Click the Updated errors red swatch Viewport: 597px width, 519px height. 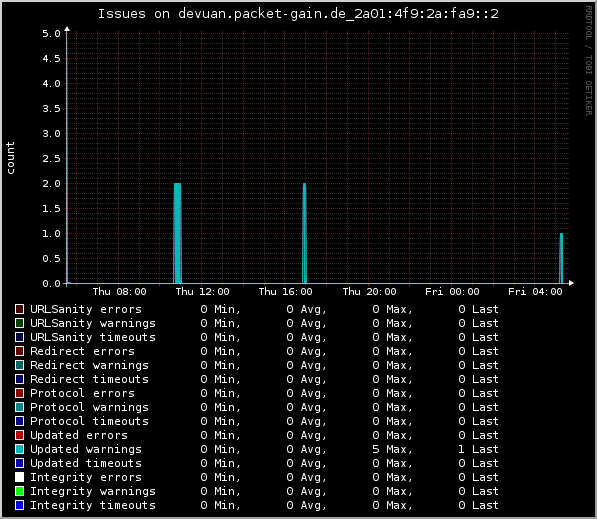point(19,435)
